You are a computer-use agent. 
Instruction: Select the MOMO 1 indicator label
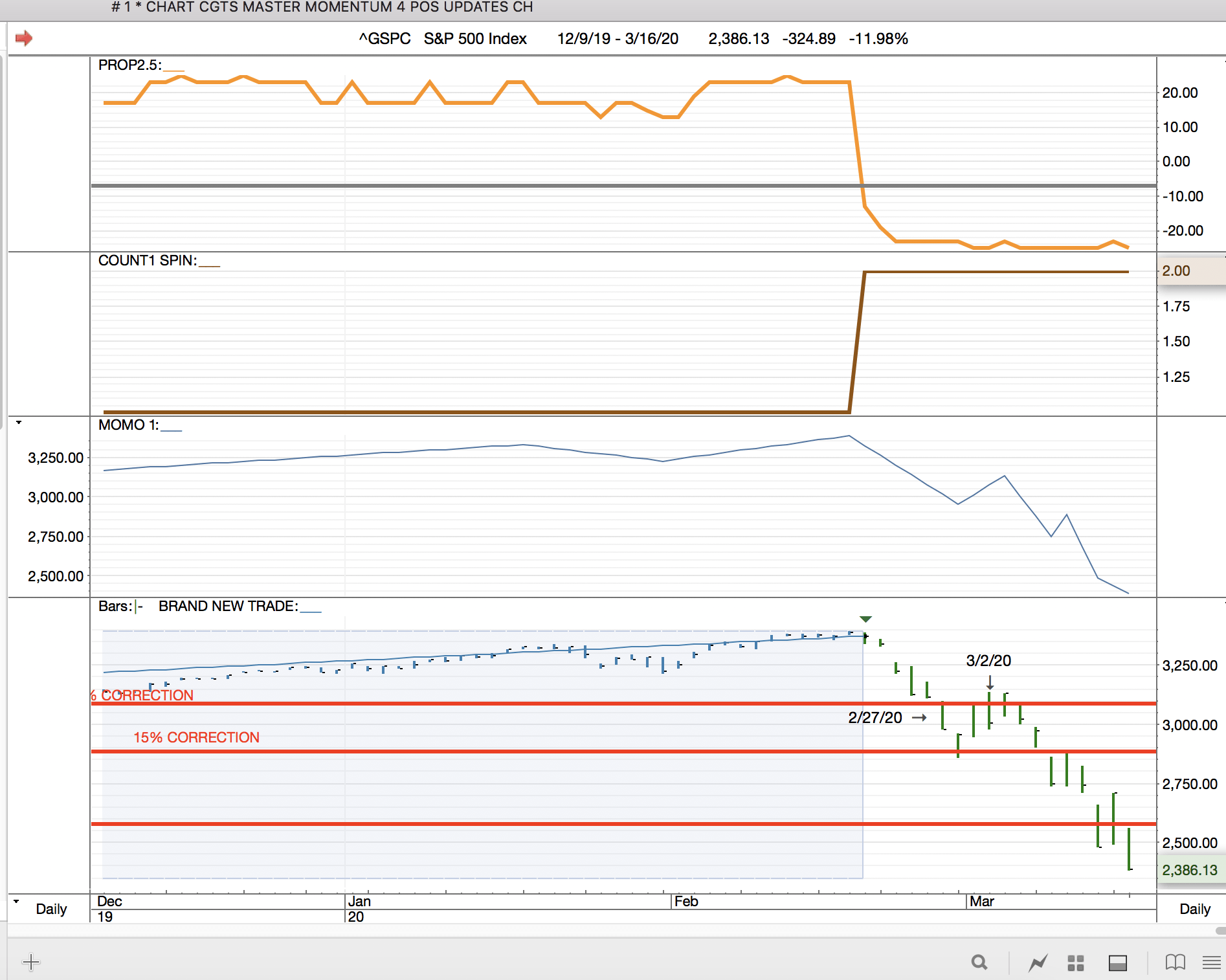coord(128,425)
